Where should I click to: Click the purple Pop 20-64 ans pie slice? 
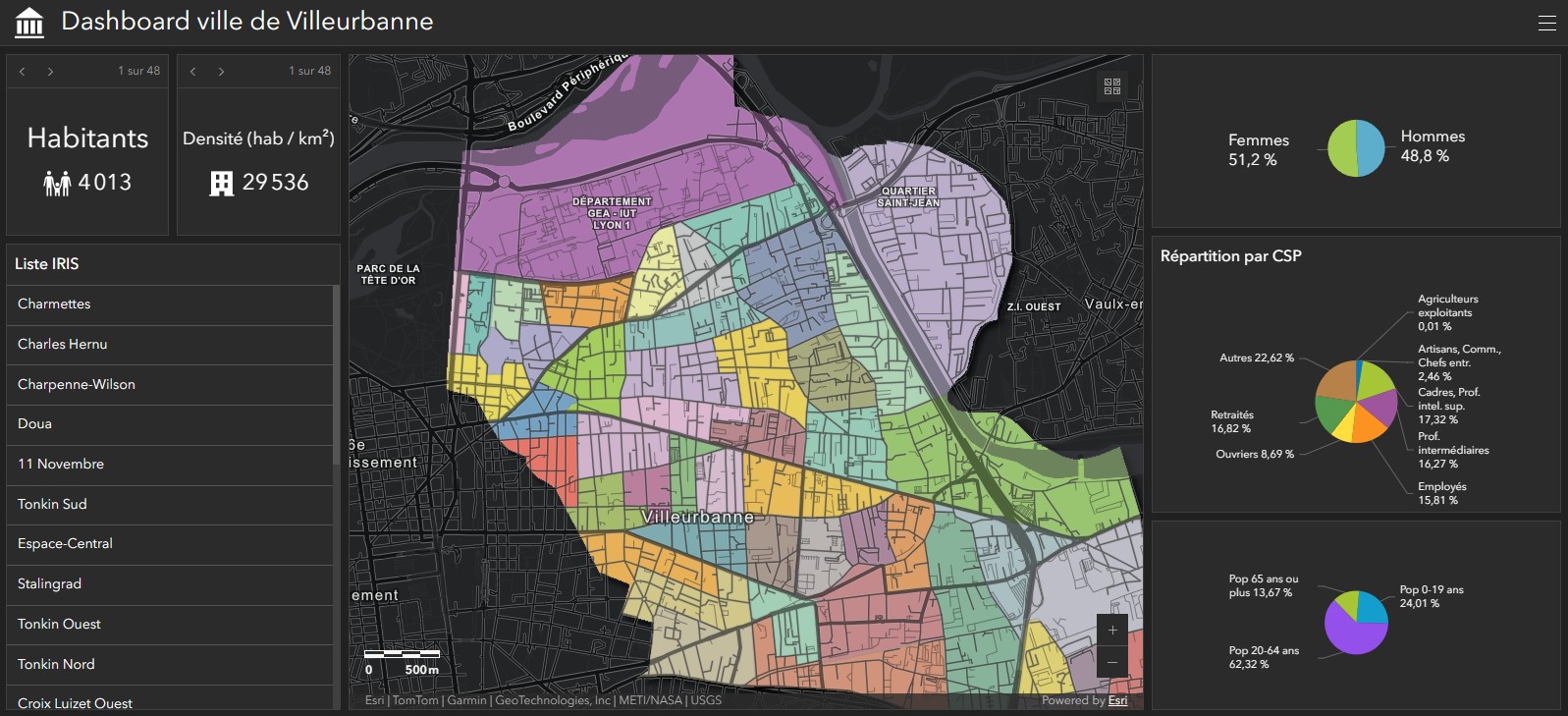1353,630
